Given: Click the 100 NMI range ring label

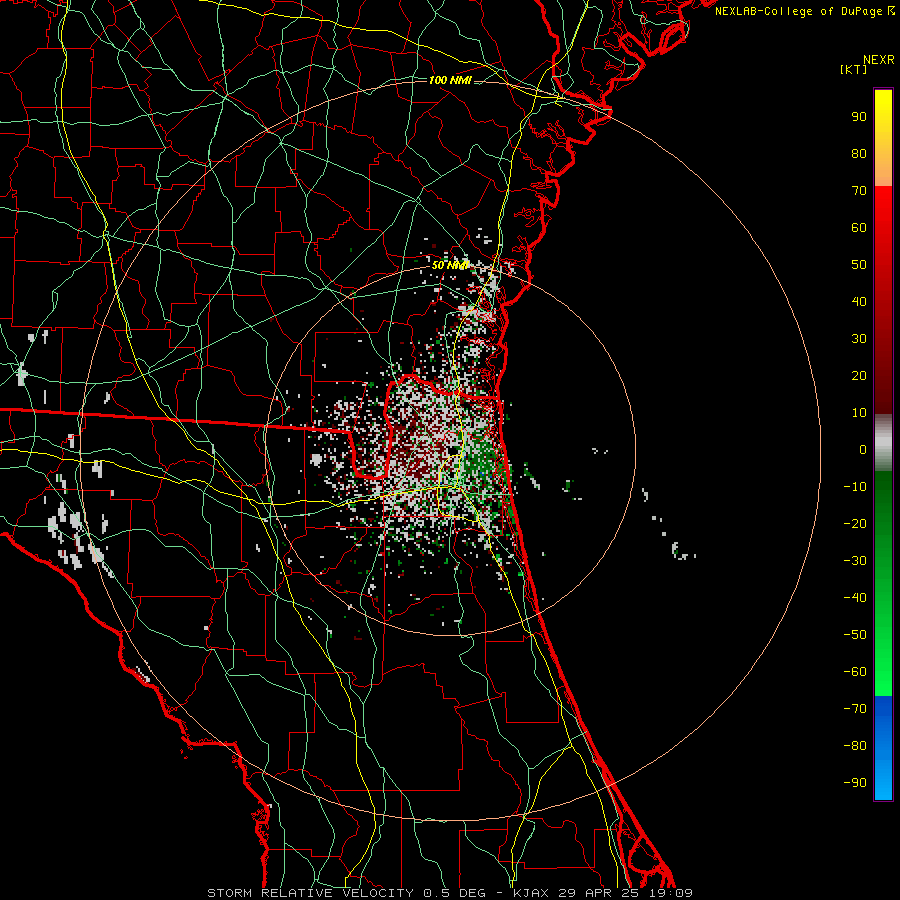Looking at the screenshot, I should (450, 80).
